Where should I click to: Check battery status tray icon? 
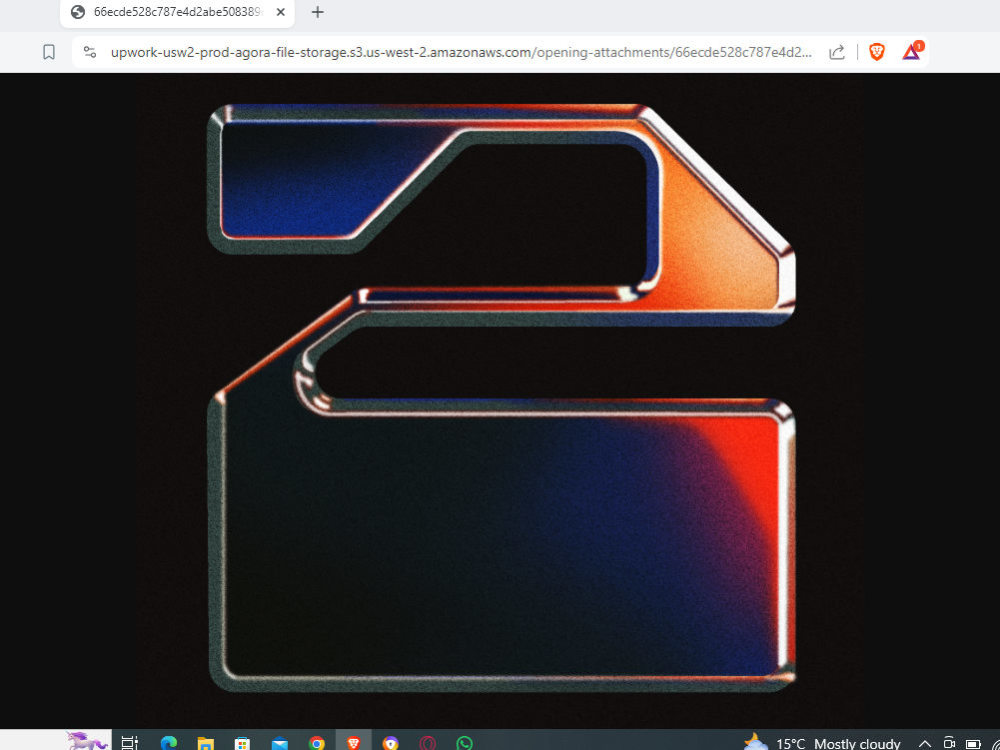click(973, 744)
